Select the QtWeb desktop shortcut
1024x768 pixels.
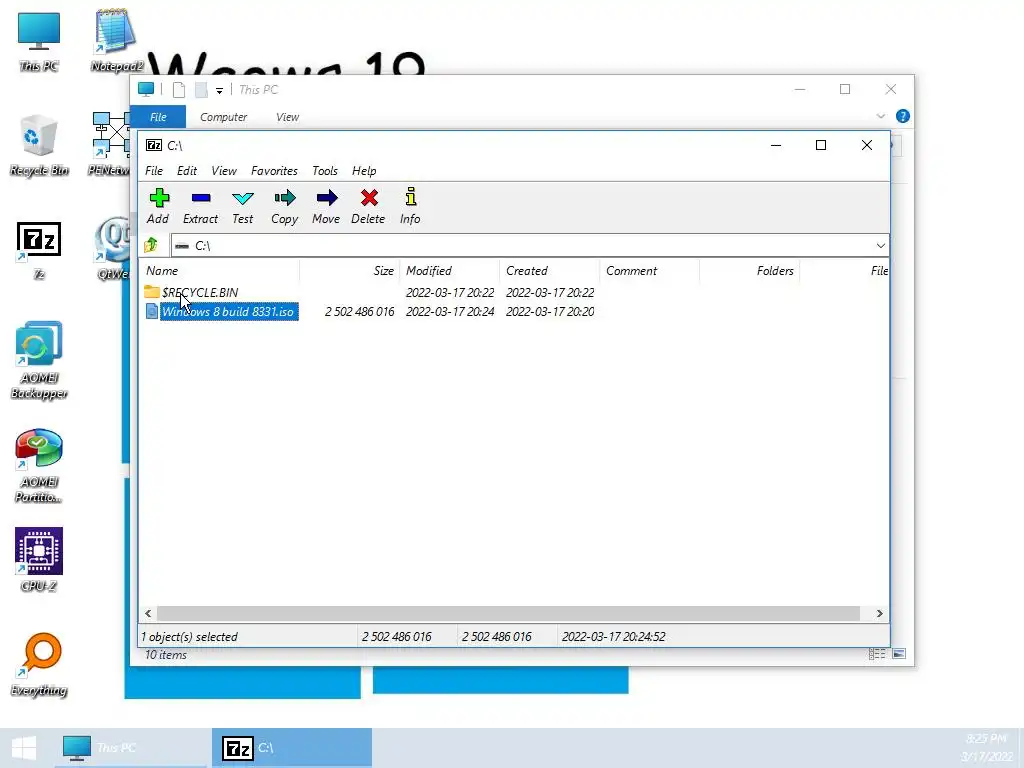[112, 249]
